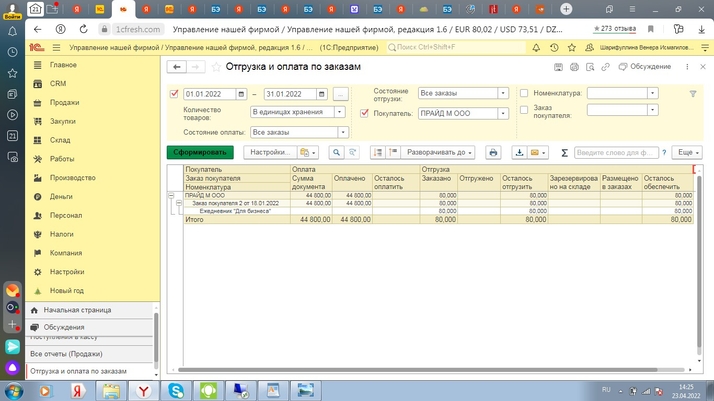Click the sum sigma icon
Viewport: 714px width, 401px height.
click(x=564, y=153)
